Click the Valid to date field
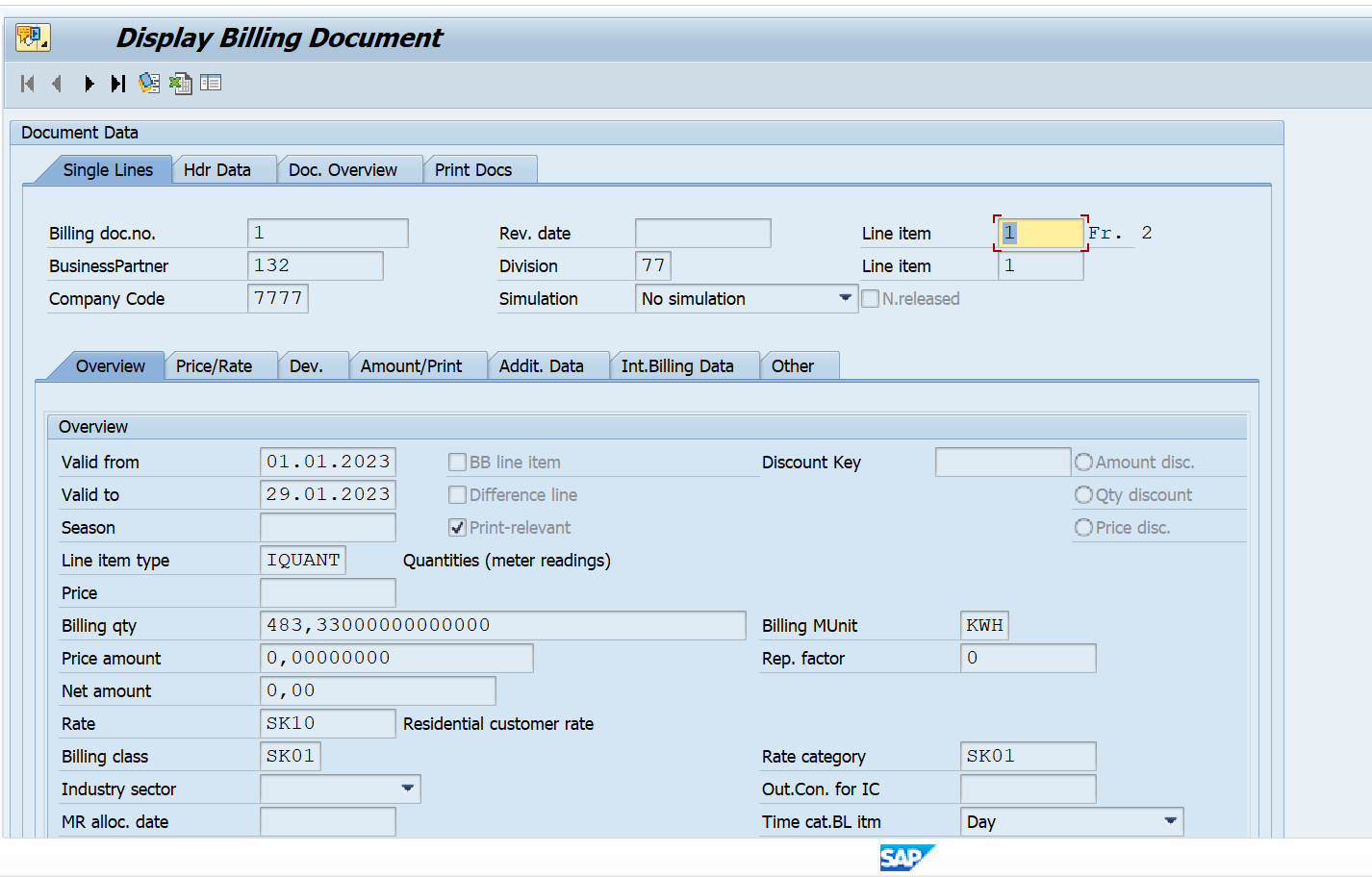The height and width of the screenshot is (877, 1372). coord(328,495)
